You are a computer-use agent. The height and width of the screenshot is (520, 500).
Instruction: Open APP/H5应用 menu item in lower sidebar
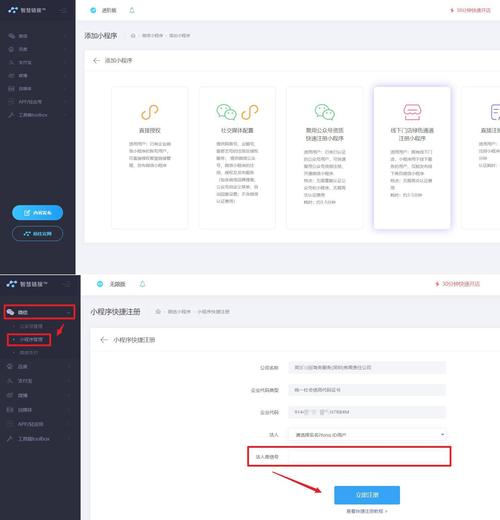point(30,424)
